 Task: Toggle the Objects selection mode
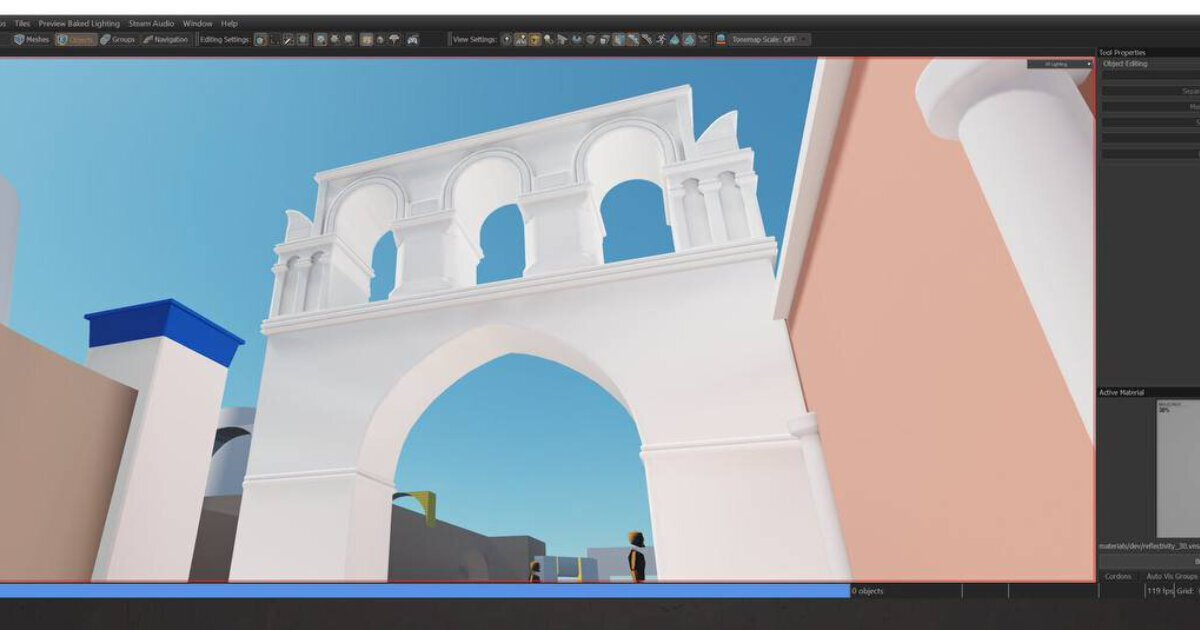point(76,40)
